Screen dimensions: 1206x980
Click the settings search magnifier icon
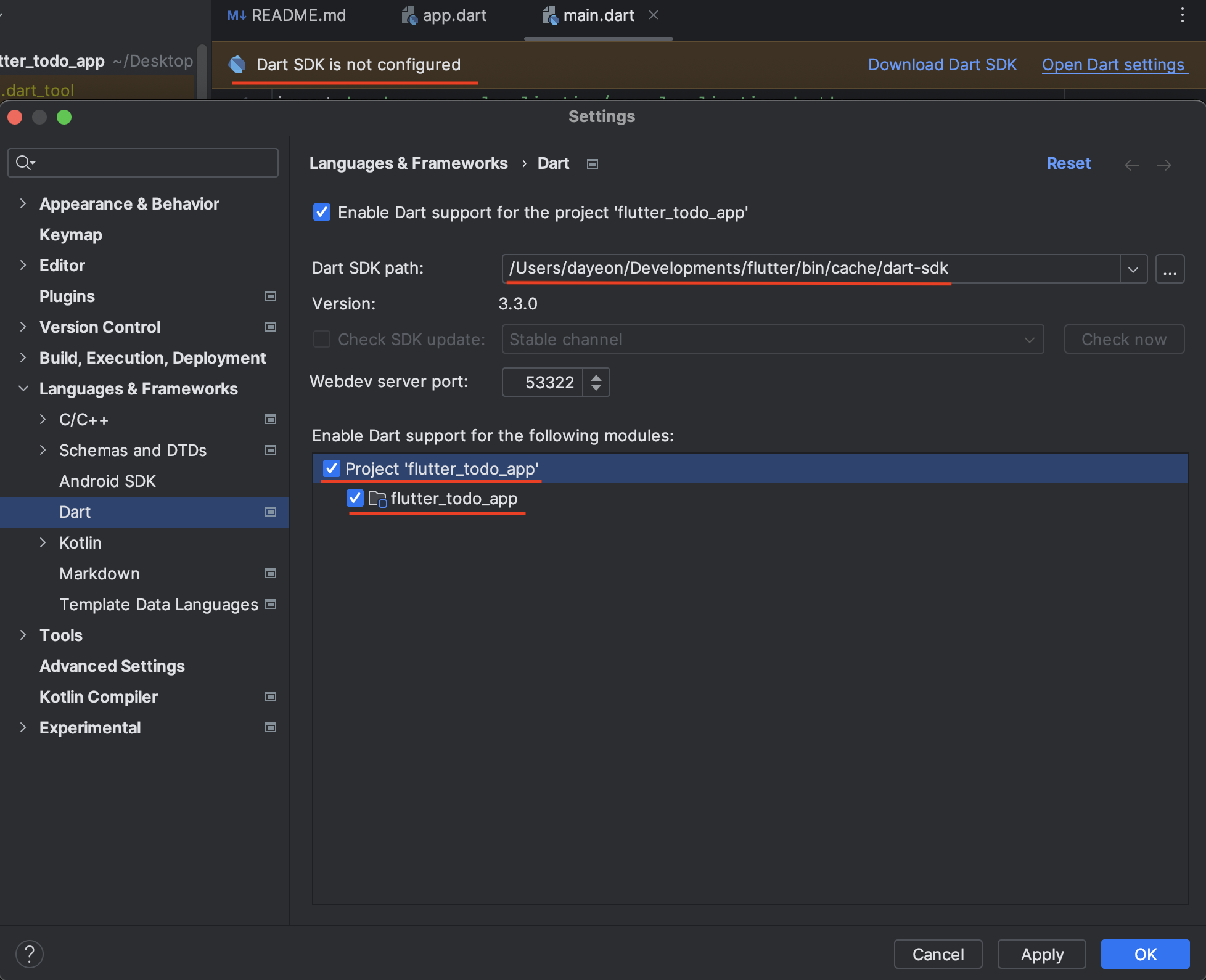pos(24,163)
